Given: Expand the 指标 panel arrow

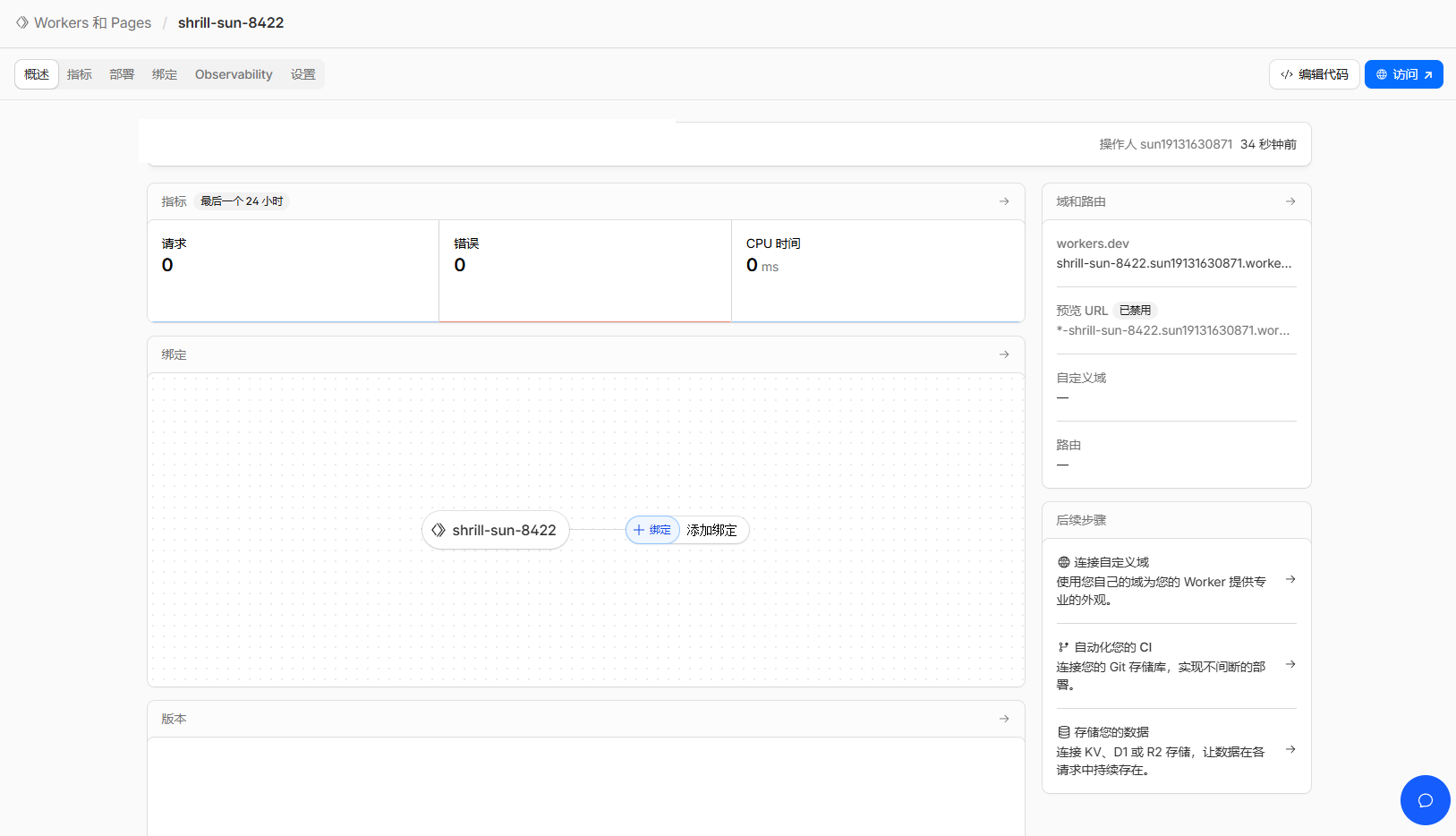Looking at the screenshot, I should pyautogui.click(x=1004, y=201).
